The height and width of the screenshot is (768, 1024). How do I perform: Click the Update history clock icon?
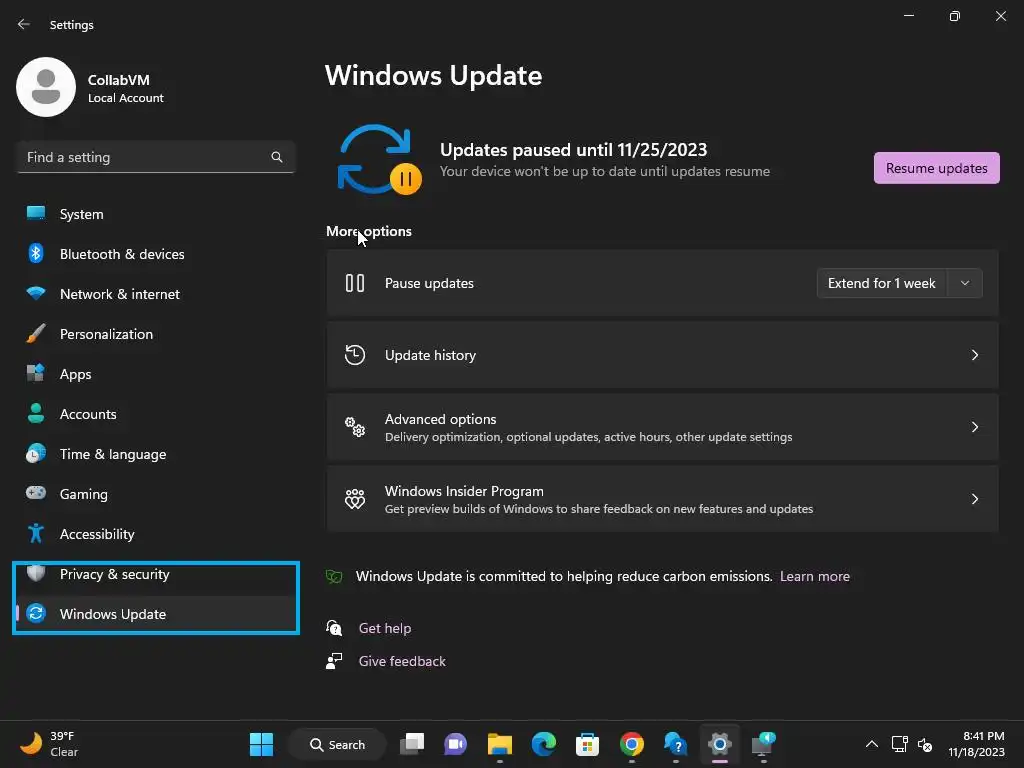tap(355, 355)
